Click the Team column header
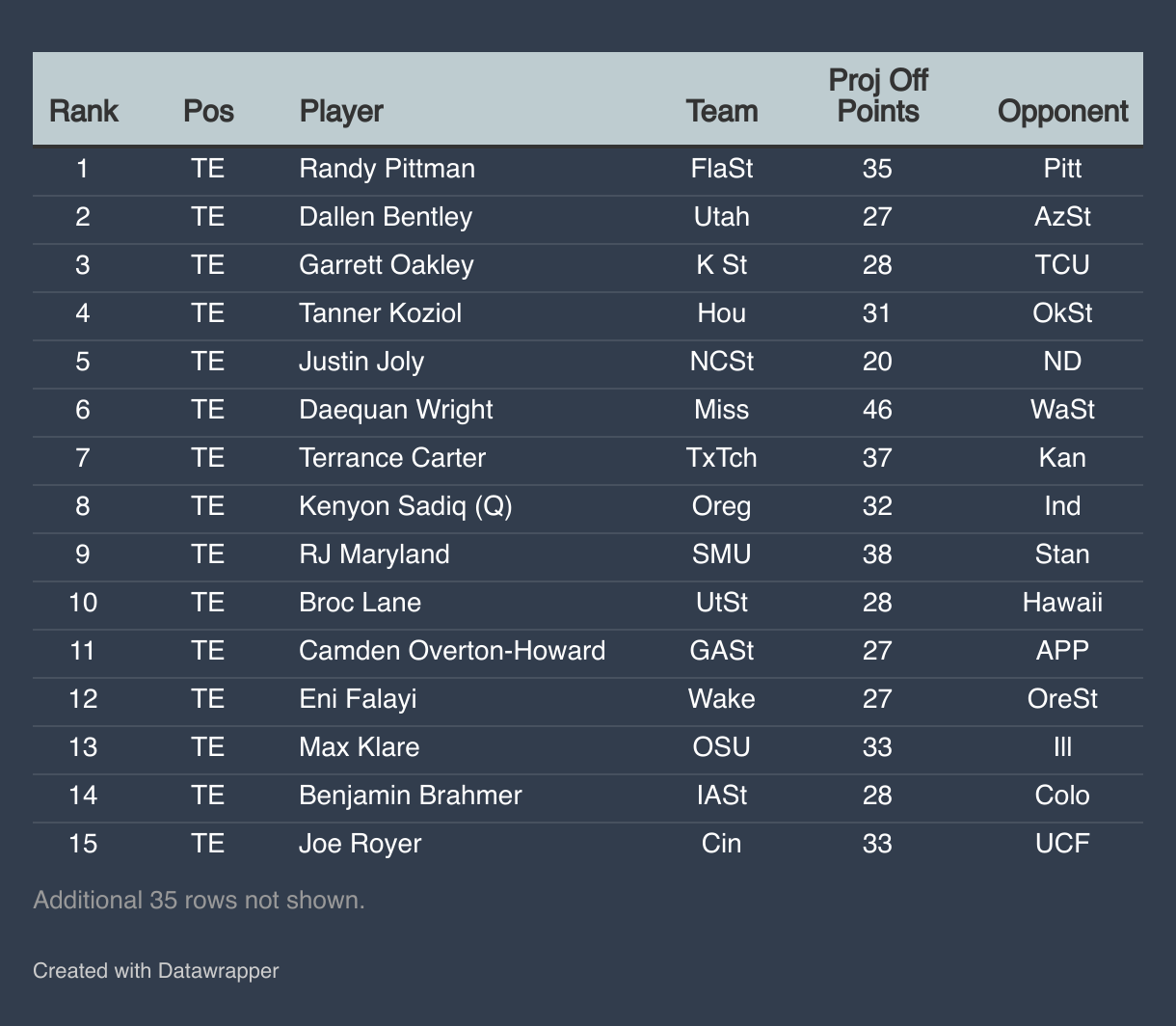The height and width of the screenshot is (1026, 1176). (x=722, y=111)
